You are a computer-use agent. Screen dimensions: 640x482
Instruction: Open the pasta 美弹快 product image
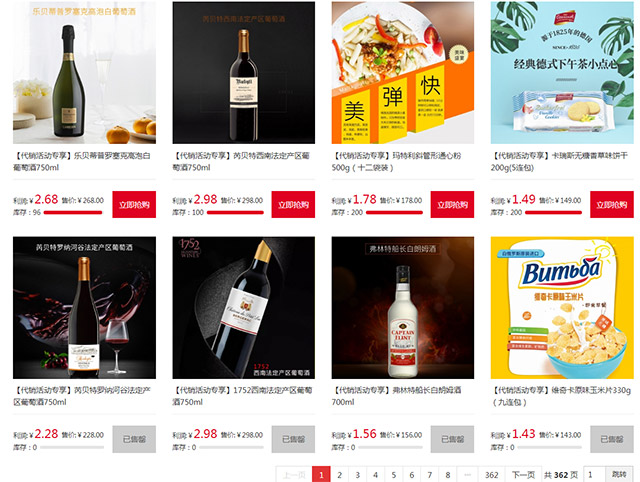pyautogui.click(x=403, y=72)
